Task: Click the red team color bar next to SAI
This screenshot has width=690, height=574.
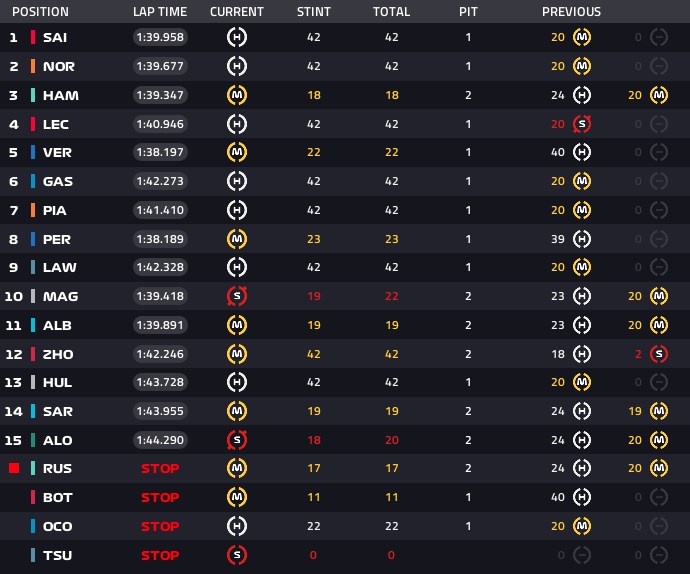Action: 33,37
